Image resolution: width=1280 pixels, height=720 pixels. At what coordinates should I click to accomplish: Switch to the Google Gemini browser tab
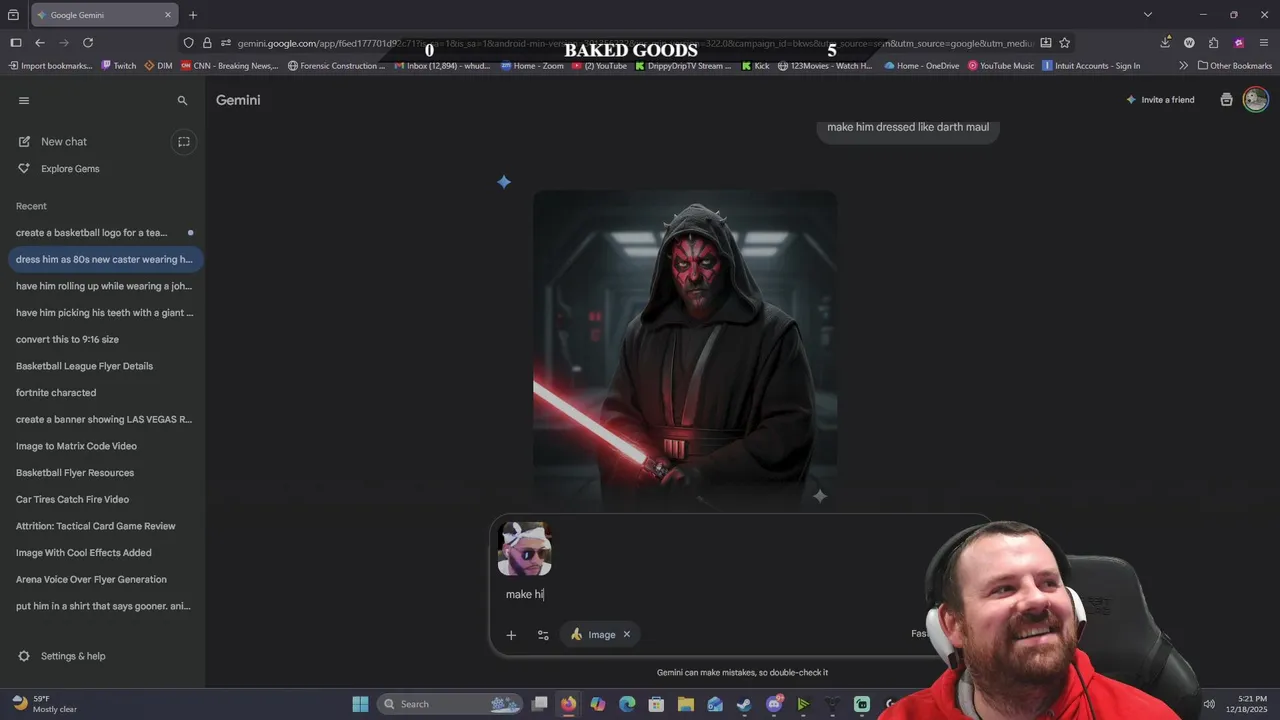click(x=105, y=15)
